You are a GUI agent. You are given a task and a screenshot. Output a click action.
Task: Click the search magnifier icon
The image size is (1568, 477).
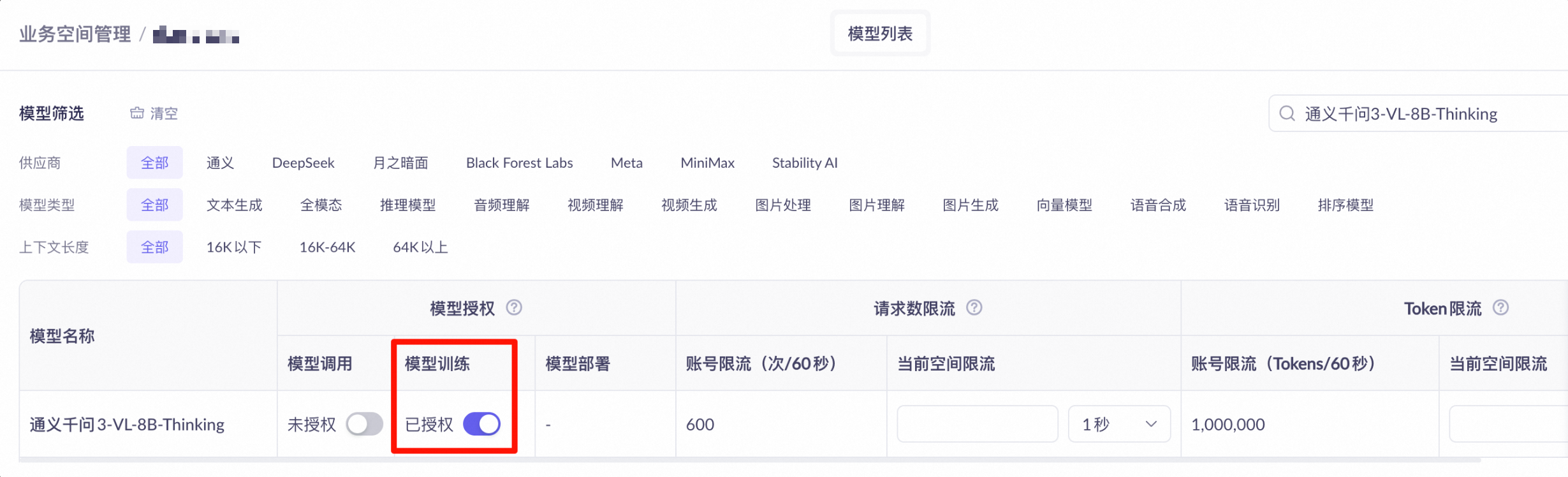1287,114
